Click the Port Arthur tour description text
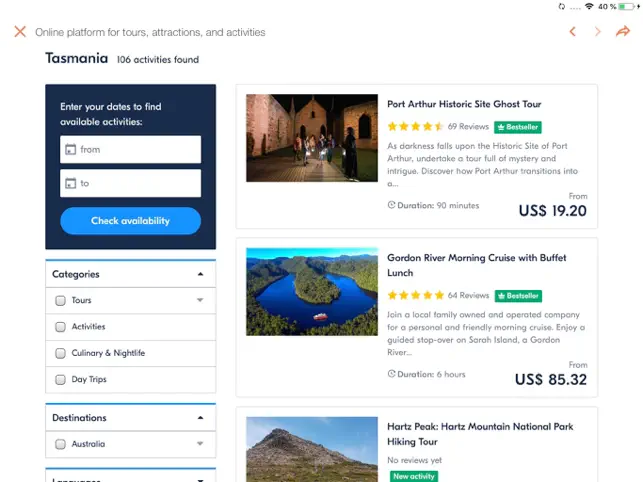643x482 pixels. pos(482,164)
